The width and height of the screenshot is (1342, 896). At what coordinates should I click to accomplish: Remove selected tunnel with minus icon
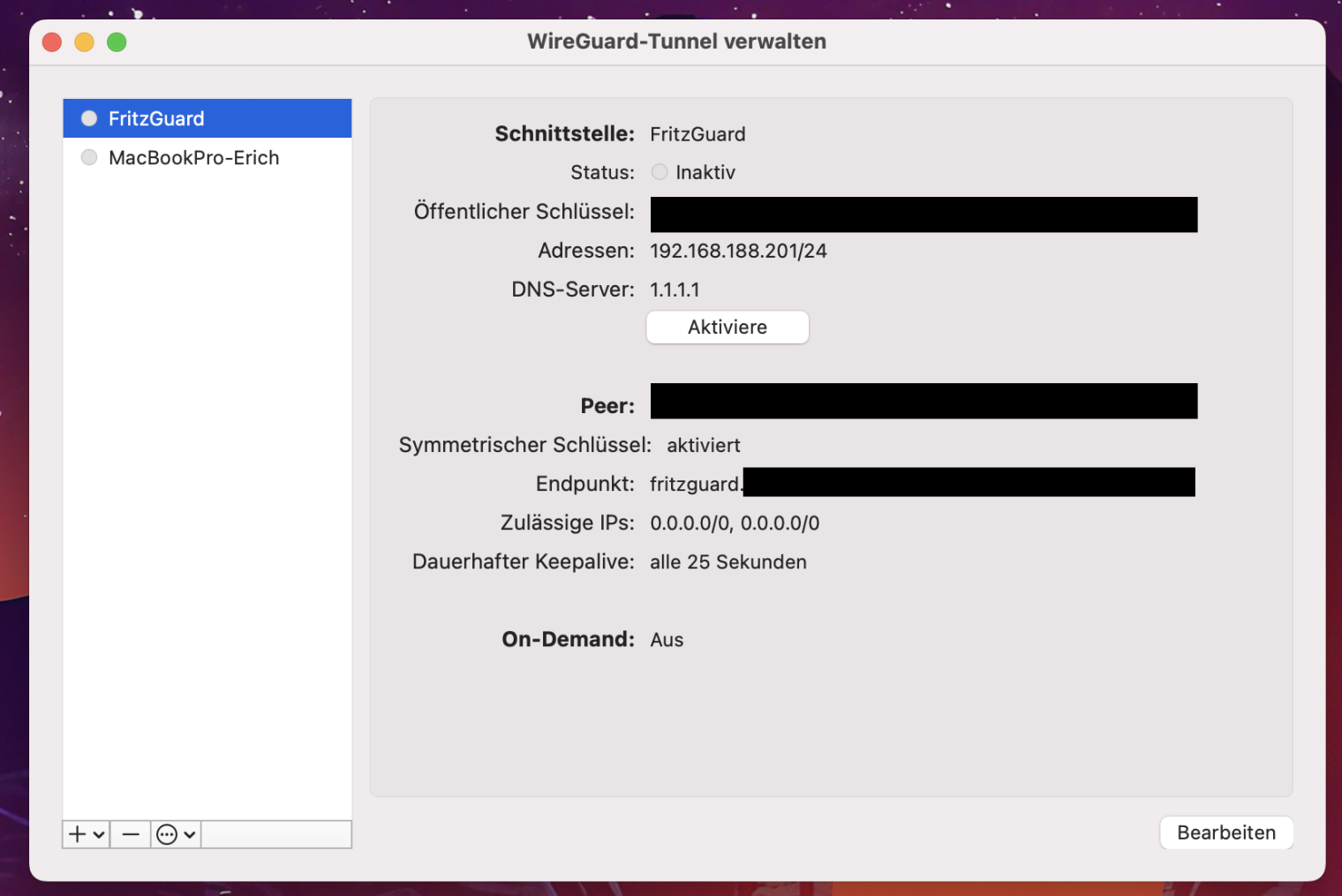point(131,834)
